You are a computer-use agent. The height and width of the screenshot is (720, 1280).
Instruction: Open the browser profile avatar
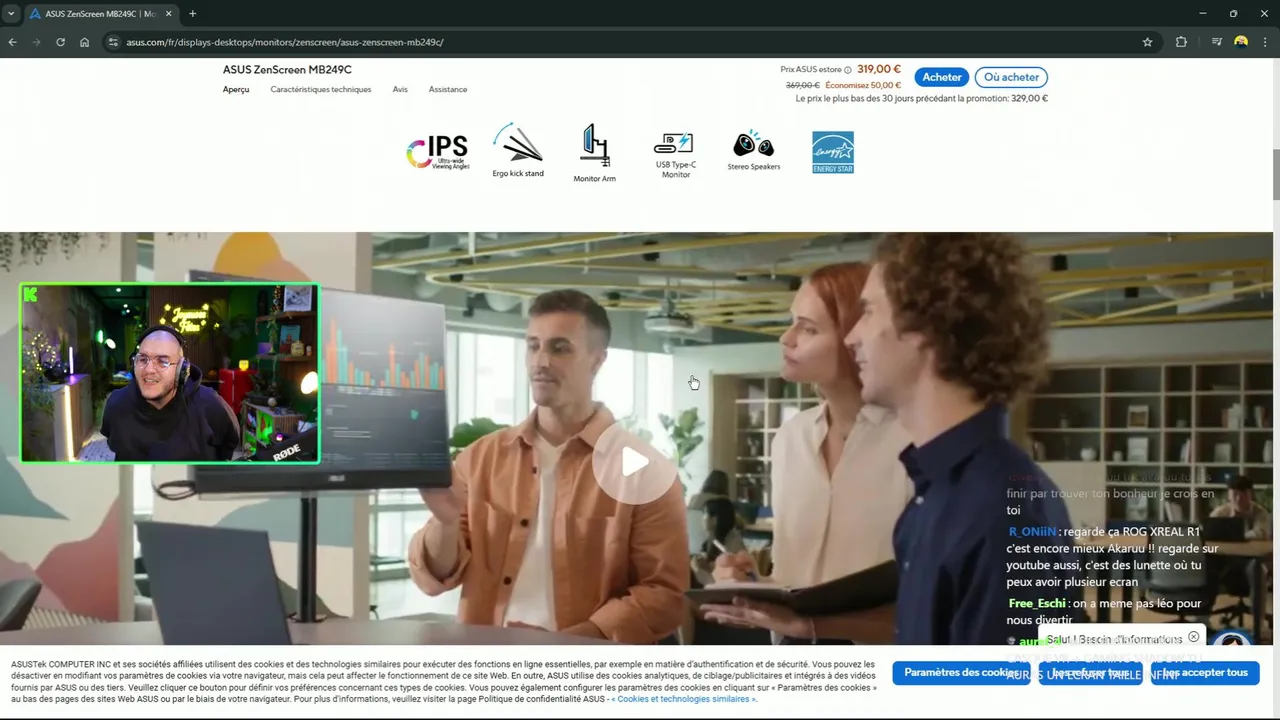[x=1241, y=42]
